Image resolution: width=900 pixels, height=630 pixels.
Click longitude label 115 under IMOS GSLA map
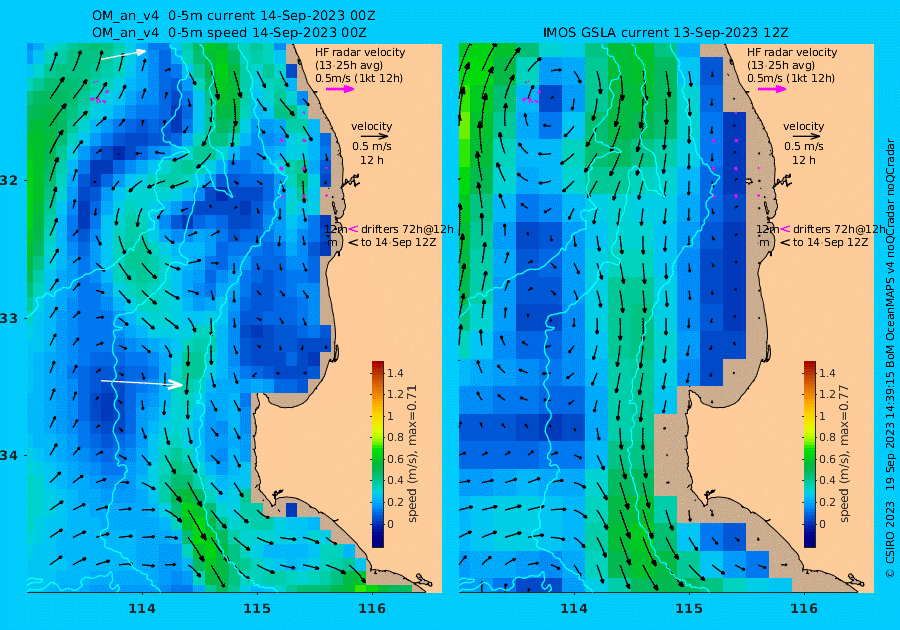tap(689, 609)
